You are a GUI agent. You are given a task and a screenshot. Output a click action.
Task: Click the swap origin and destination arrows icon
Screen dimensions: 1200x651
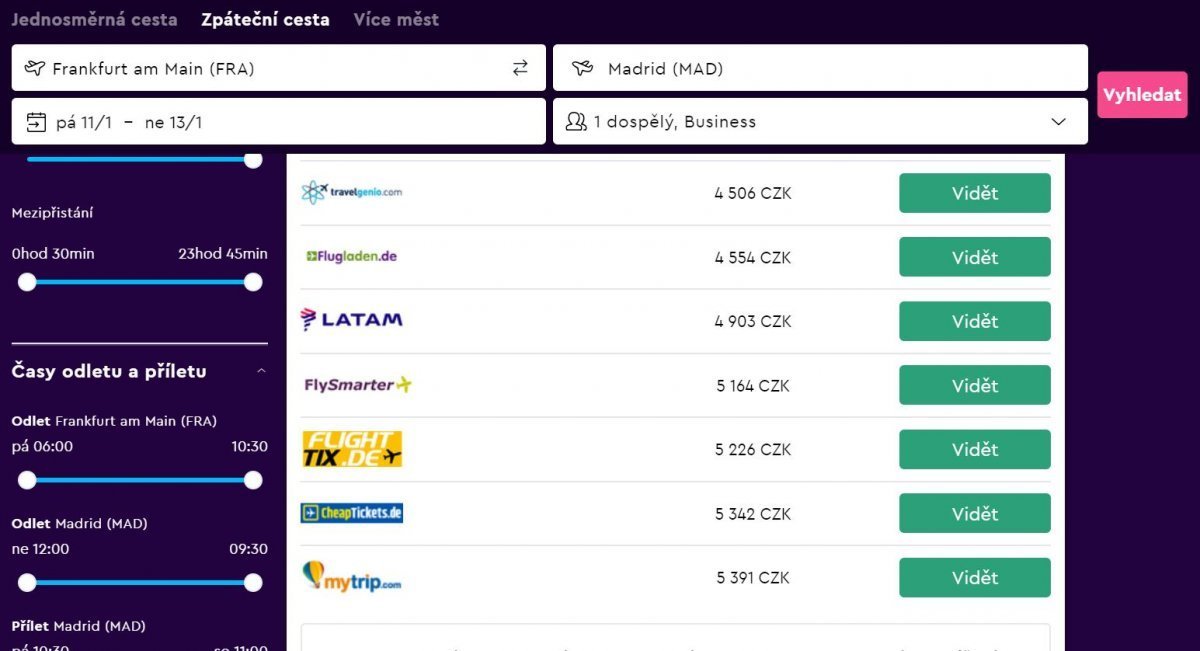[520, 68]
